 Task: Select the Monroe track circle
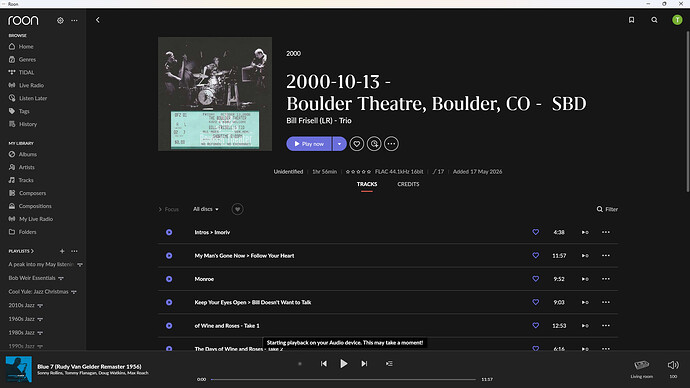[169, 279]
